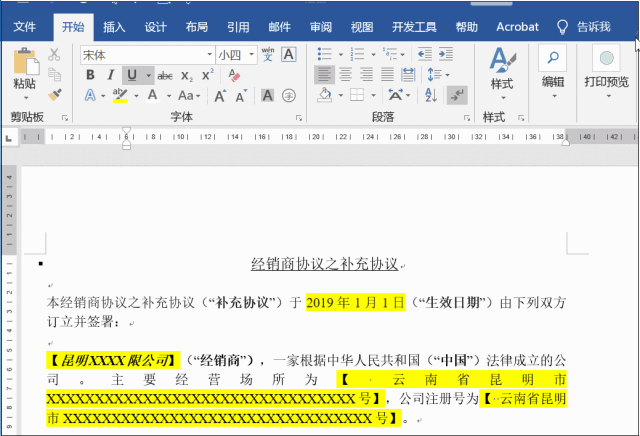Open the Clipboard pane launcher

coord(64,118)
